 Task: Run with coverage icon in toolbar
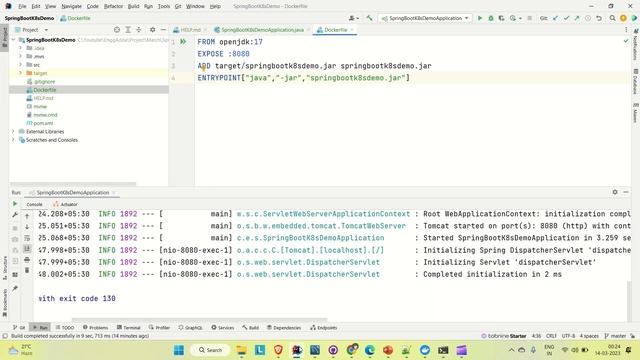pyautogui.click(x=501, y=18)
